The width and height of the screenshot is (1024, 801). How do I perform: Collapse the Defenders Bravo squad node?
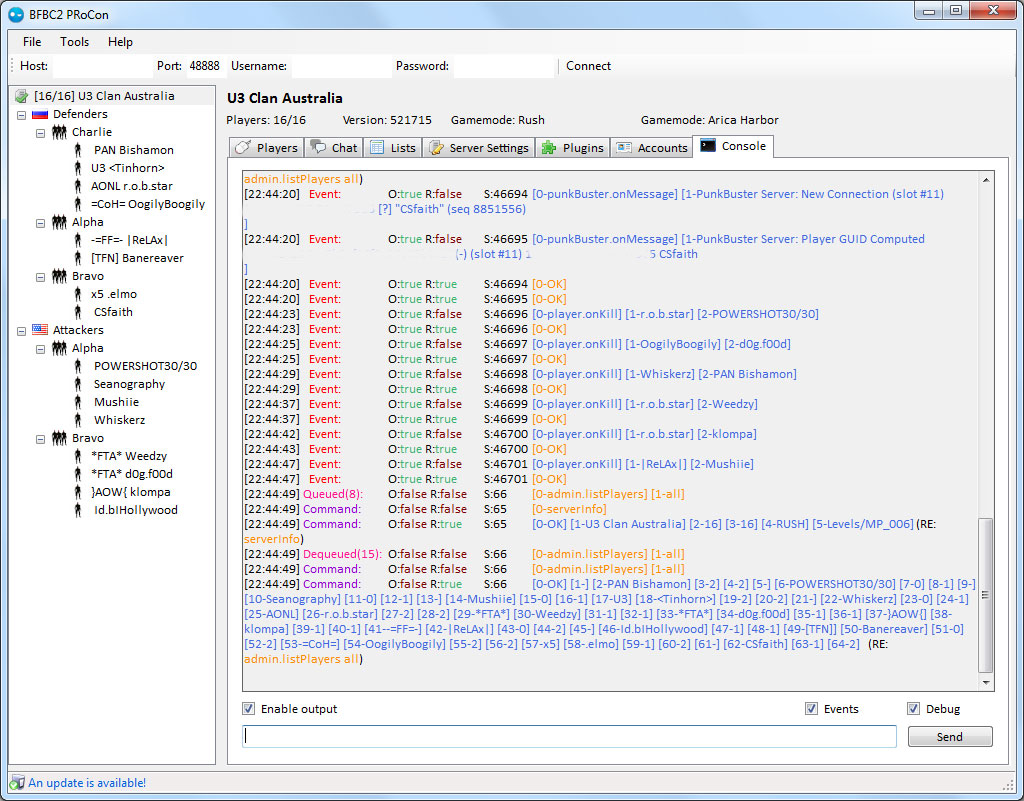pyautogui.click(x=40, y=277)
